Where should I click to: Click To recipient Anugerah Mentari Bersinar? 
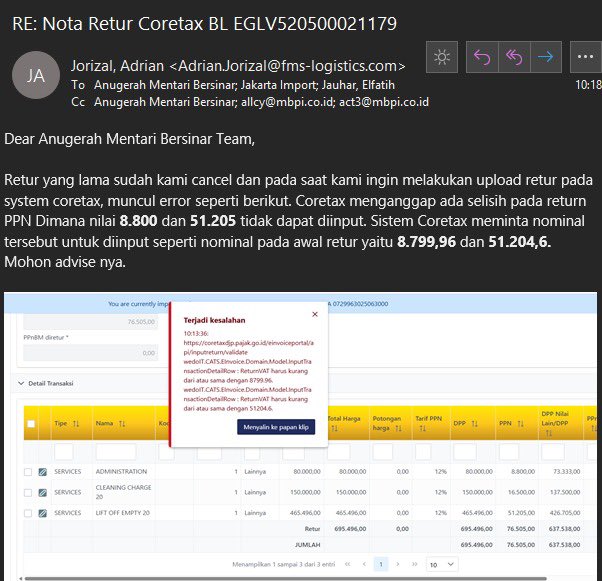[165, 85]
